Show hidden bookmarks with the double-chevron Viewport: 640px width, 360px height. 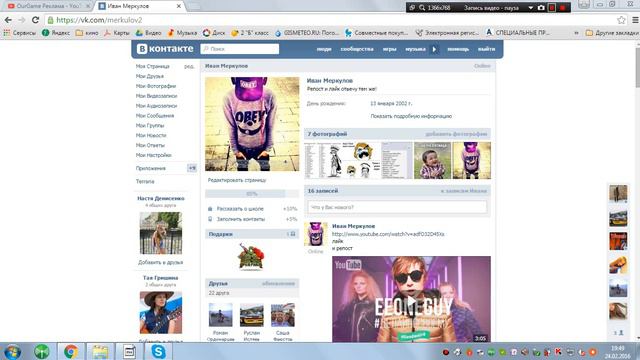pyautogui.click(x=576, y=33)
